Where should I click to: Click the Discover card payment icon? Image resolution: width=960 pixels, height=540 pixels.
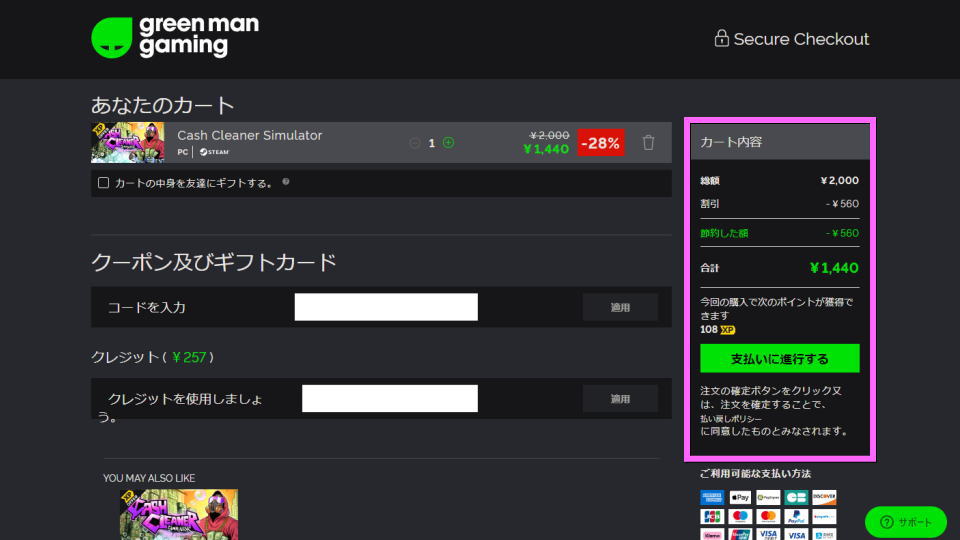[824, 497]
